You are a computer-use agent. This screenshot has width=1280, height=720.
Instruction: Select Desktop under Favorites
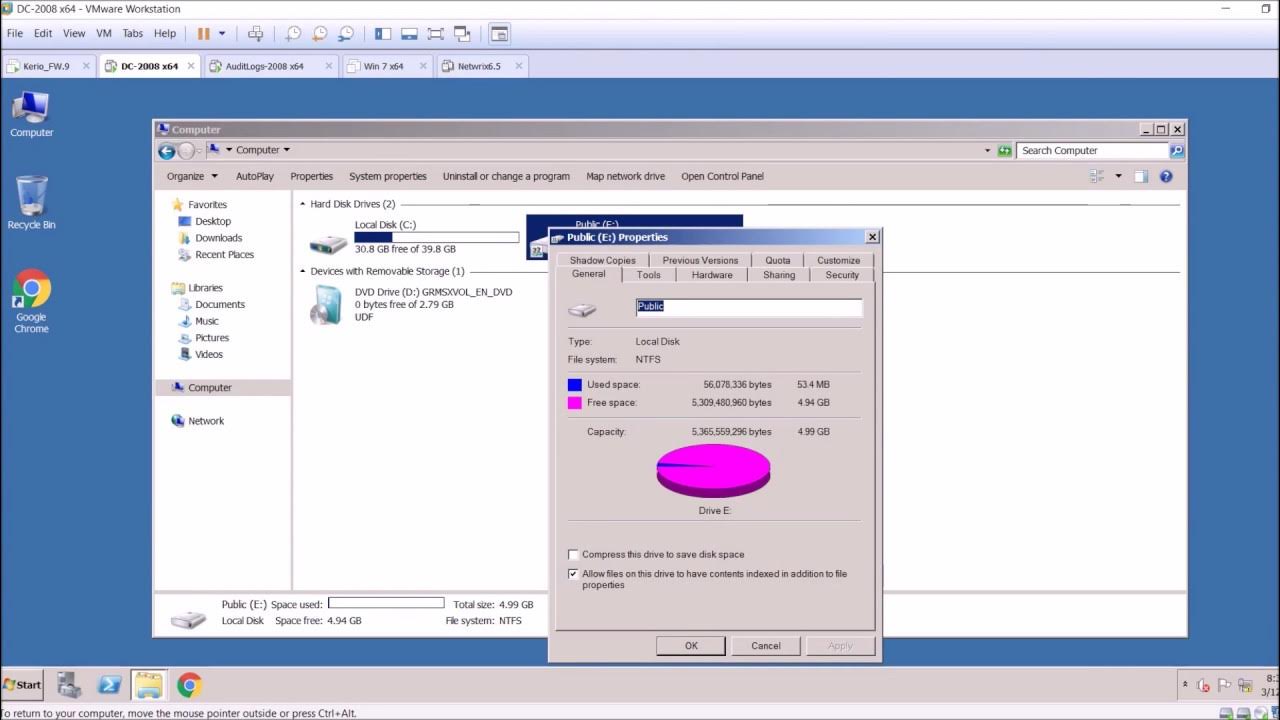tap(212, 221)
